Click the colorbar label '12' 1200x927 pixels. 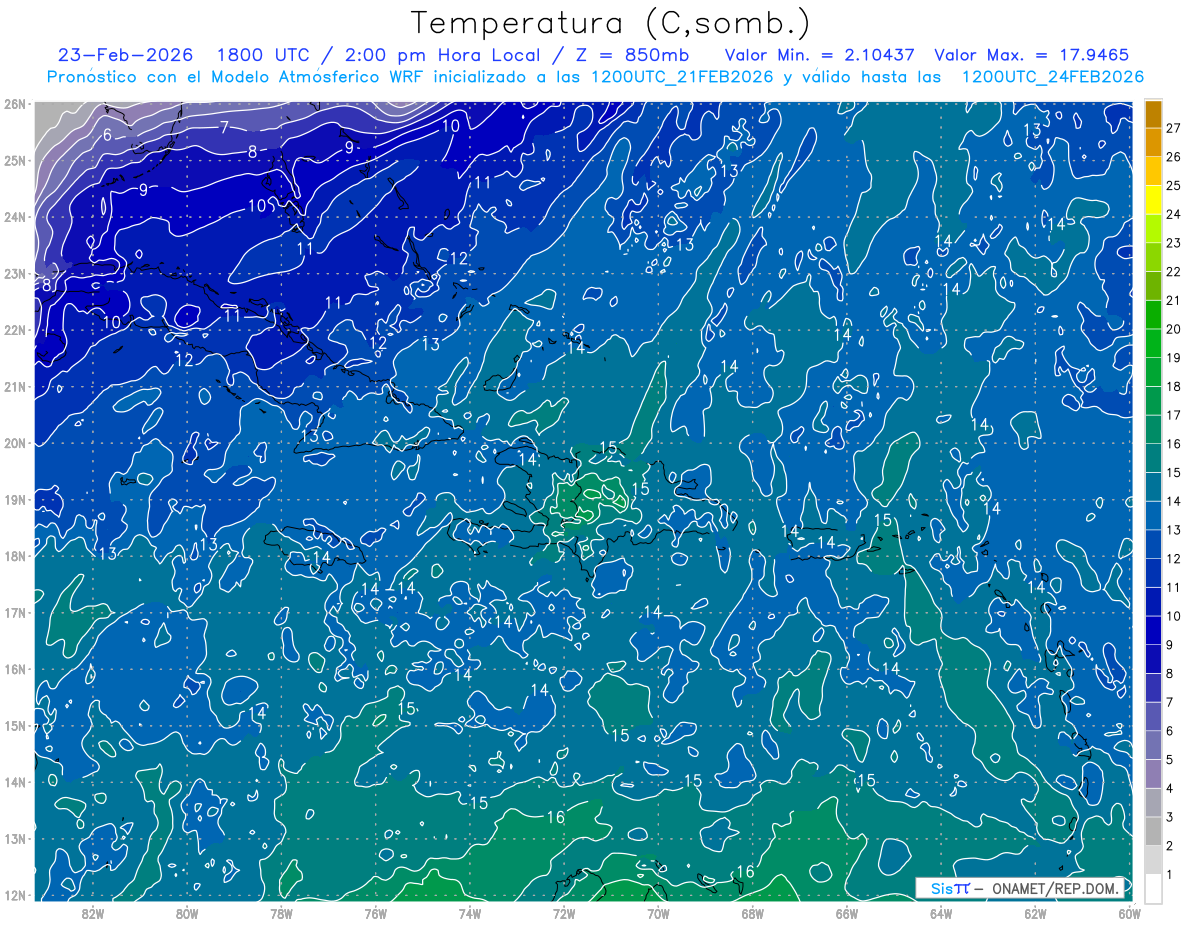tap(1174, 558)
